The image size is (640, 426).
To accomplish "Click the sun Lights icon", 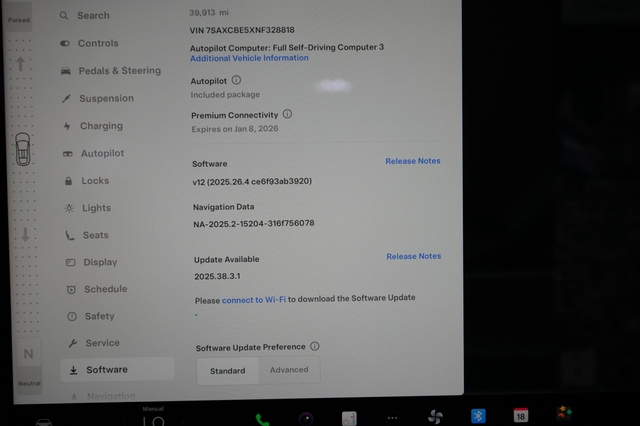I will (x=69, y=208).
